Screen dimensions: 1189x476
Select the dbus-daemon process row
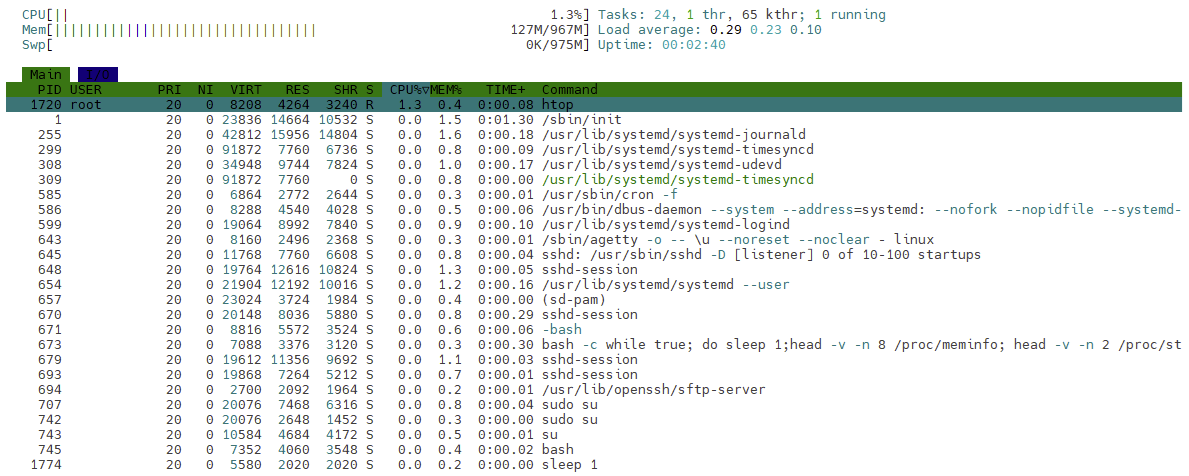pyautogui.click(x=594, y=209)
